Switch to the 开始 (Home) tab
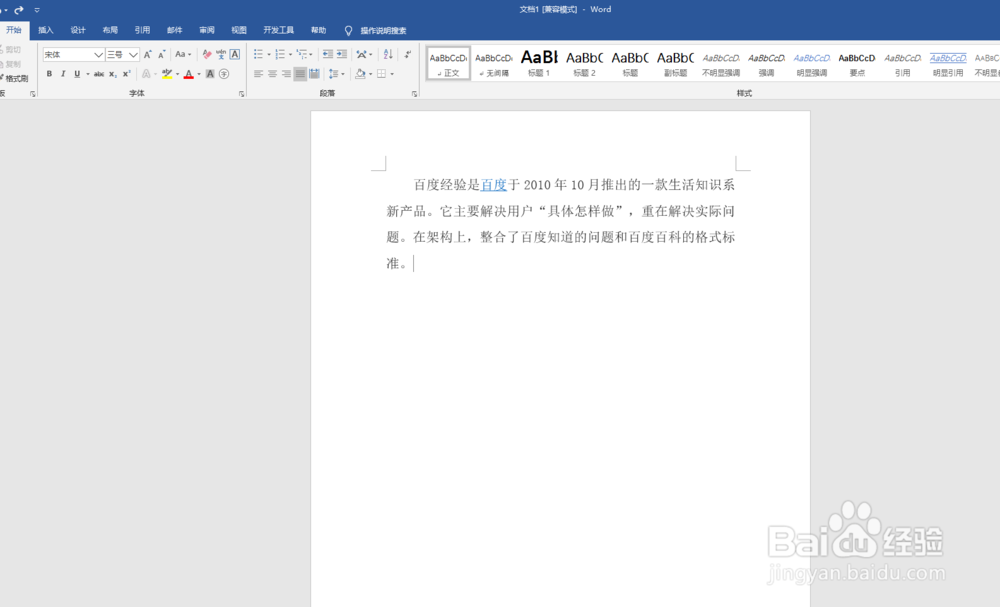The width and height of the screenshot is (1000, 607). 14,30
